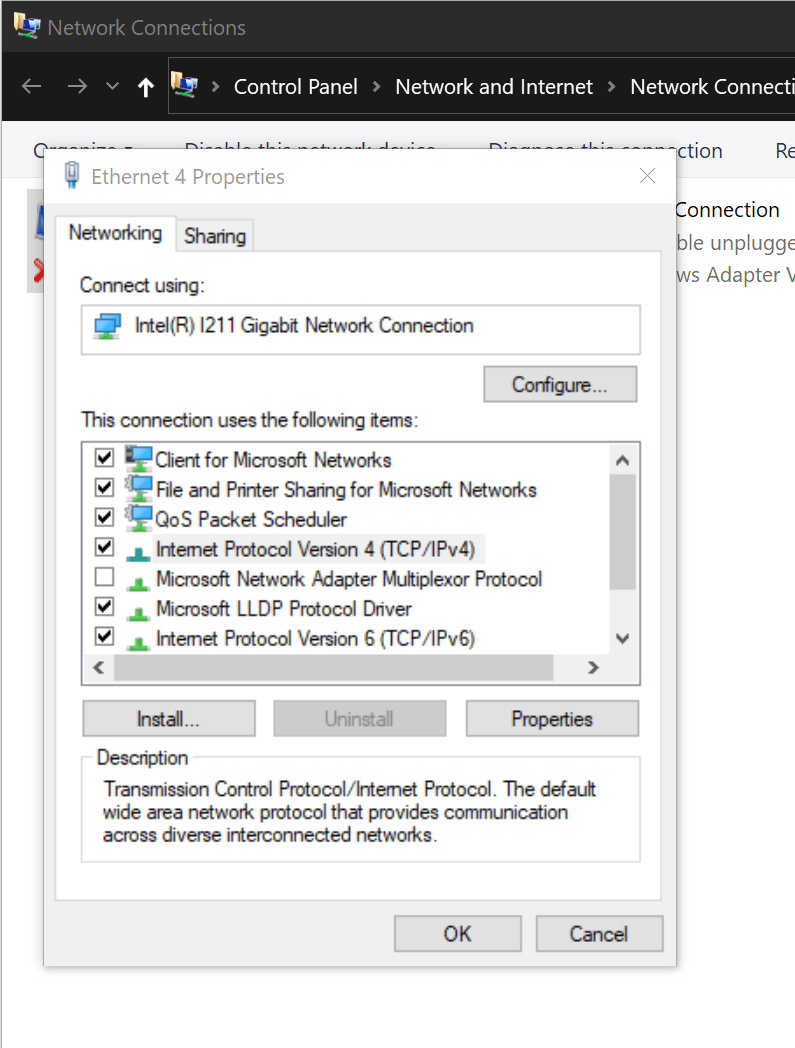Image resolution: width=795 pixels, height=1048 pixels.
Task: Click the Control Panel address bar icon
Action: point(185,86)
